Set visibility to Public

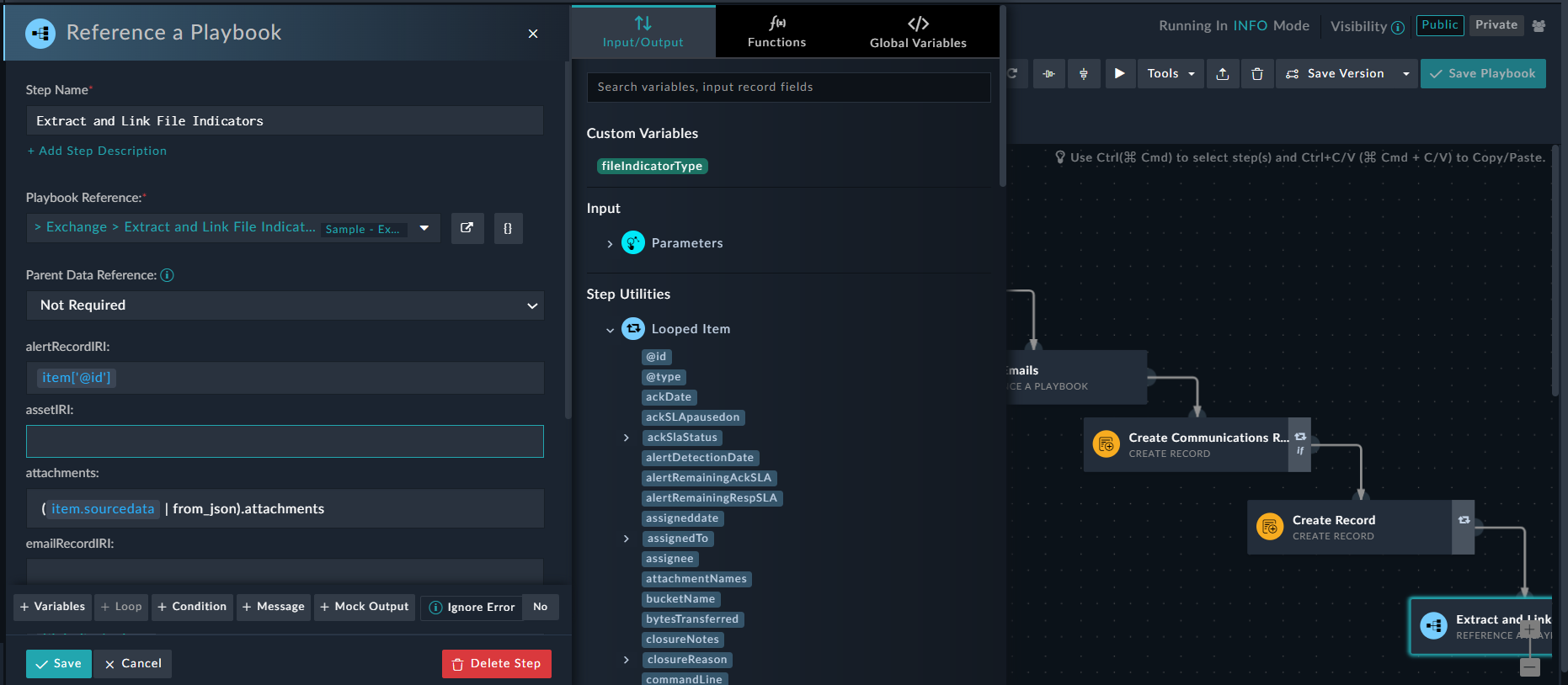pos(1440,25)
